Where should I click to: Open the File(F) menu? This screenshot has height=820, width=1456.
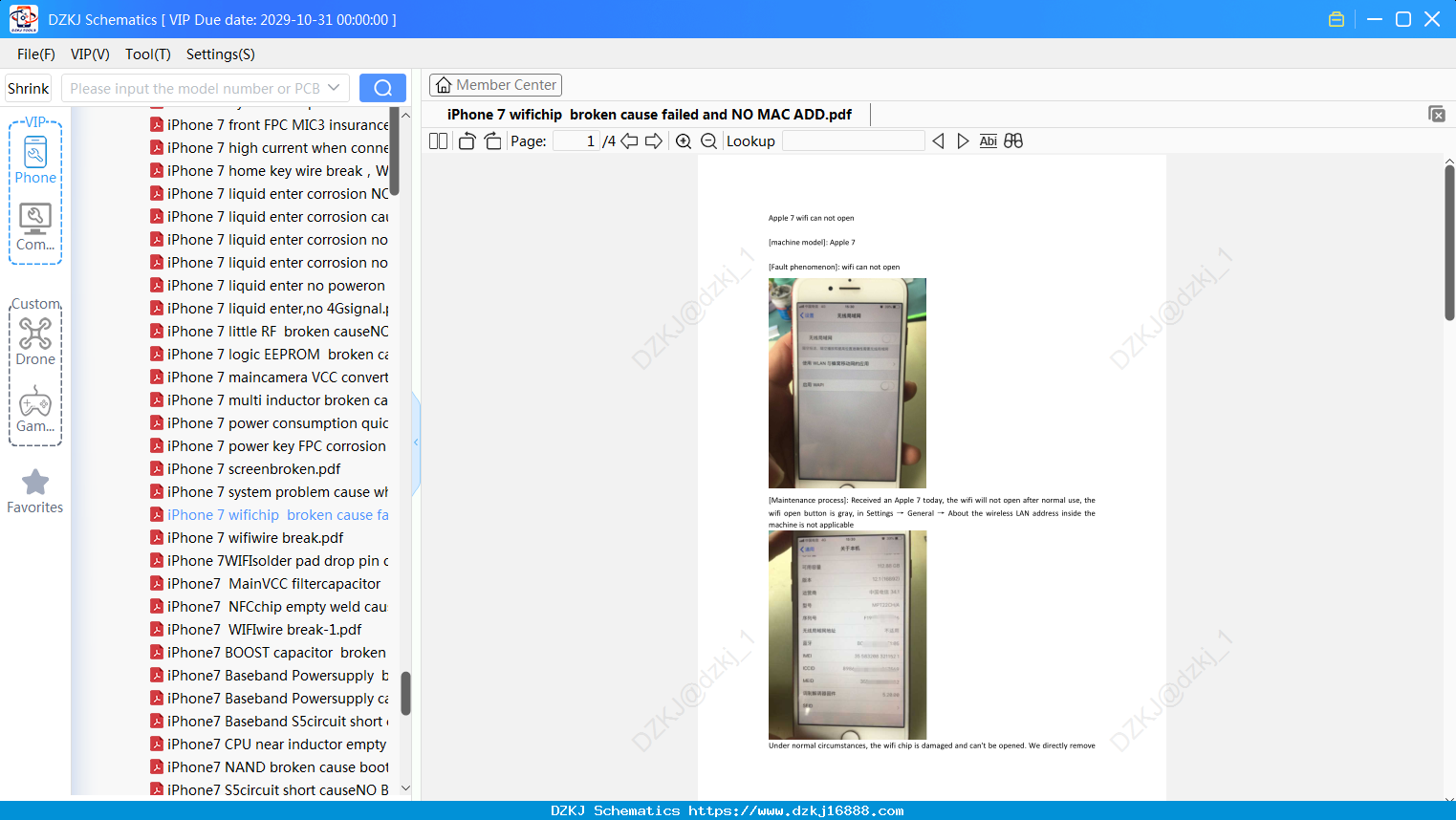coord(36,54)
